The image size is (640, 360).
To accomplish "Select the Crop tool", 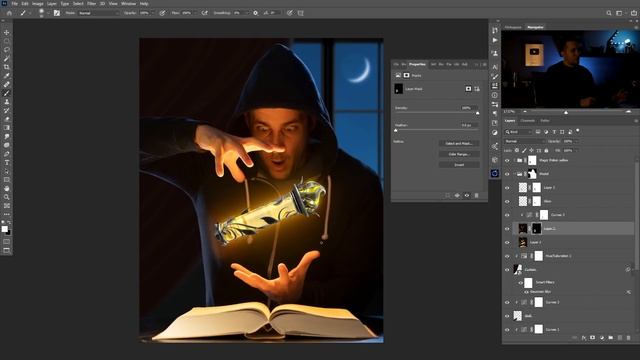I will (x=7, y=67).
